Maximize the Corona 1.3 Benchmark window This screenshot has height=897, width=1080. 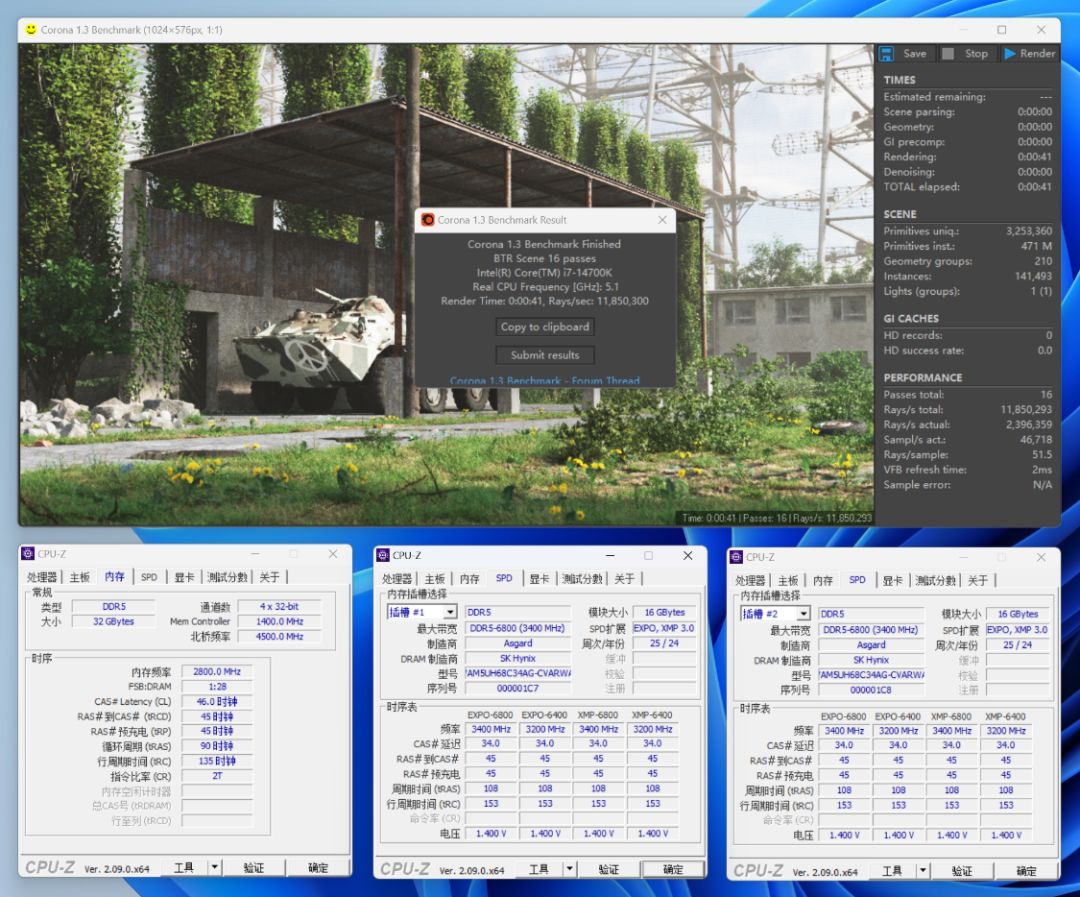[x=1001, y=30]
